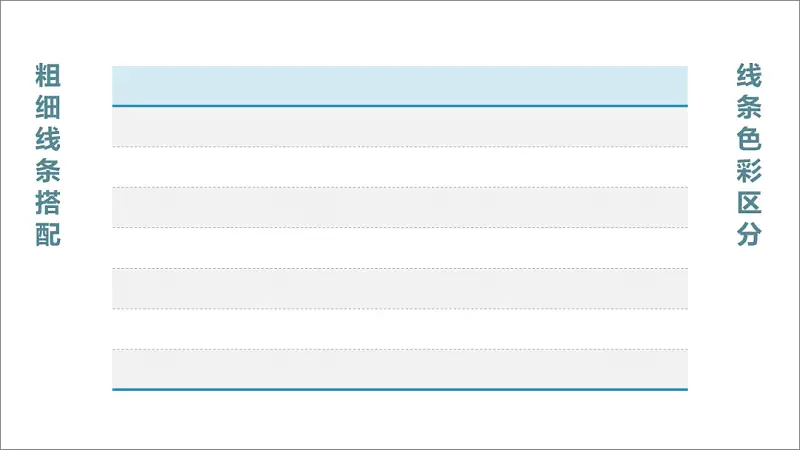Select the second gray table row
This screenshot has height=450, width=800.
tap(400, 207)
